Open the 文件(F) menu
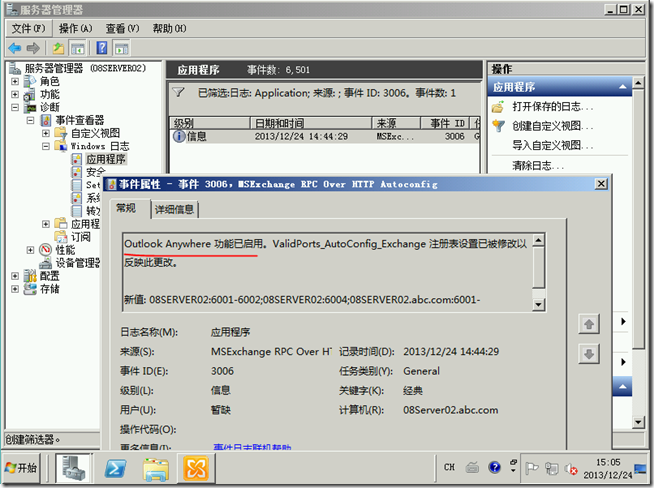The width and height of the screenshot is (654, 488). coord(28,28)
